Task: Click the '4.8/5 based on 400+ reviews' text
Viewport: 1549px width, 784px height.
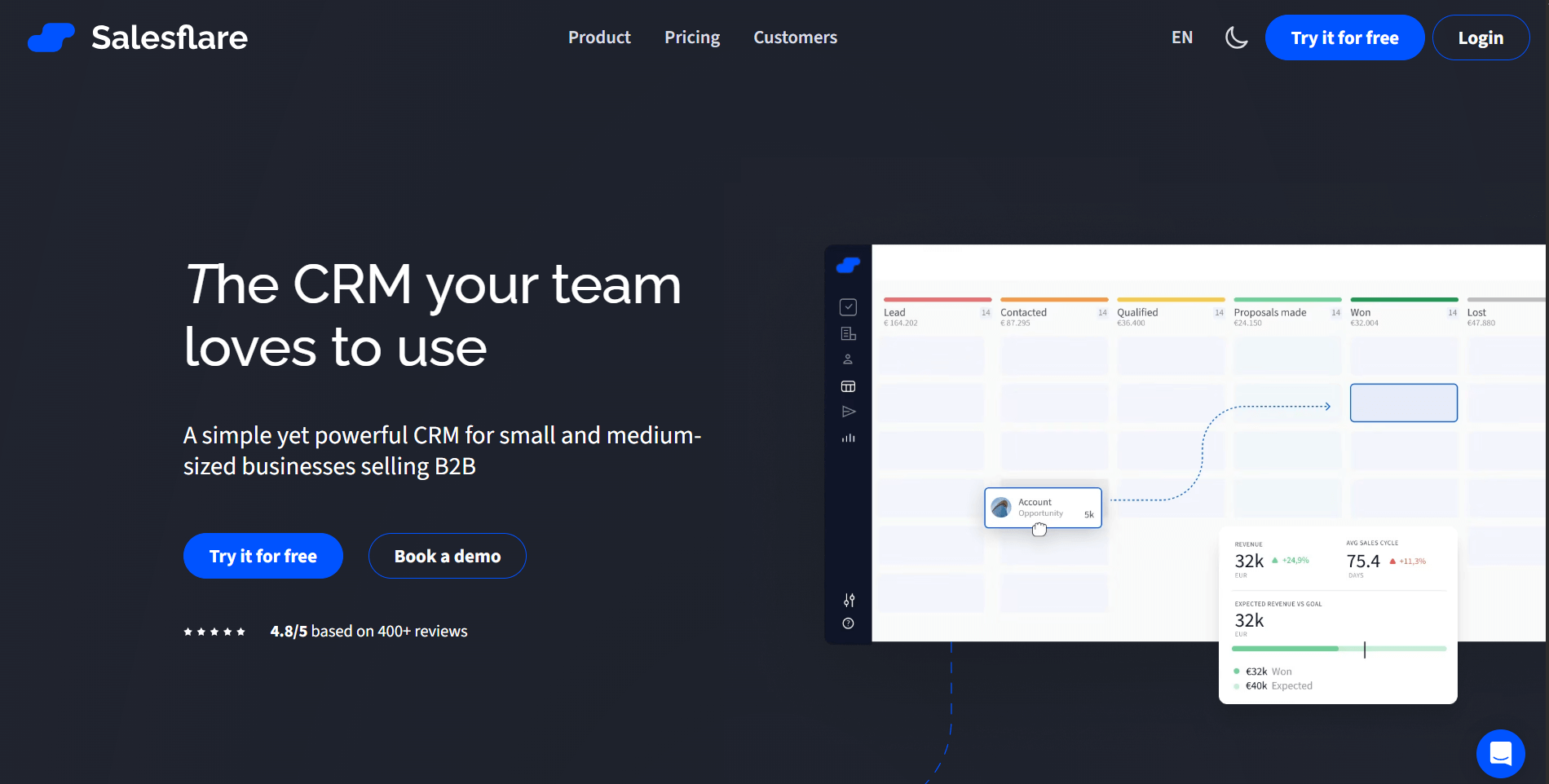Action: 369,632
